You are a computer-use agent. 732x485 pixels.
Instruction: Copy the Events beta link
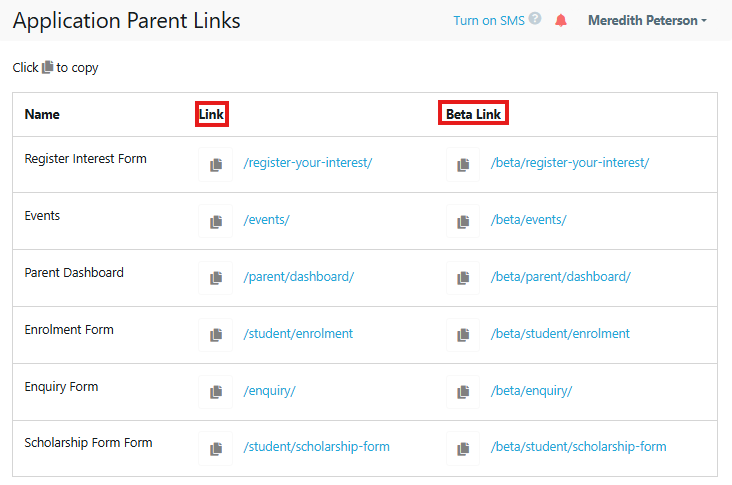(463, 221)
